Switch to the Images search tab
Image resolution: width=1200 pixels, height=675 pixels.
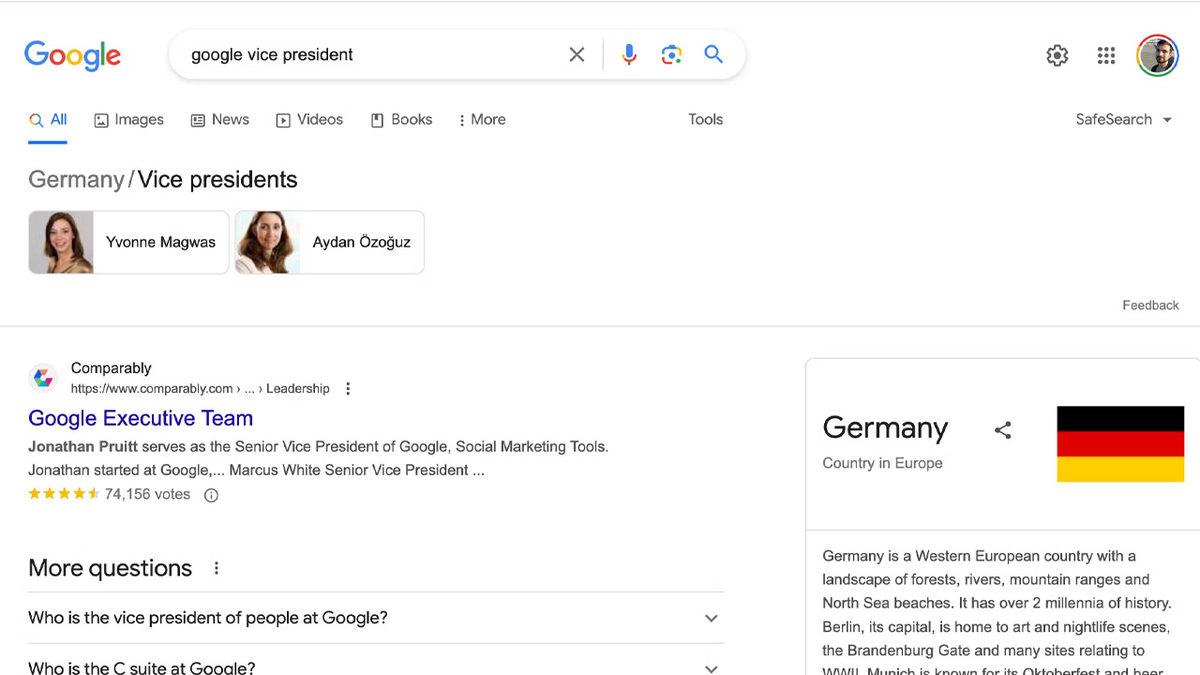pos(129,119)
